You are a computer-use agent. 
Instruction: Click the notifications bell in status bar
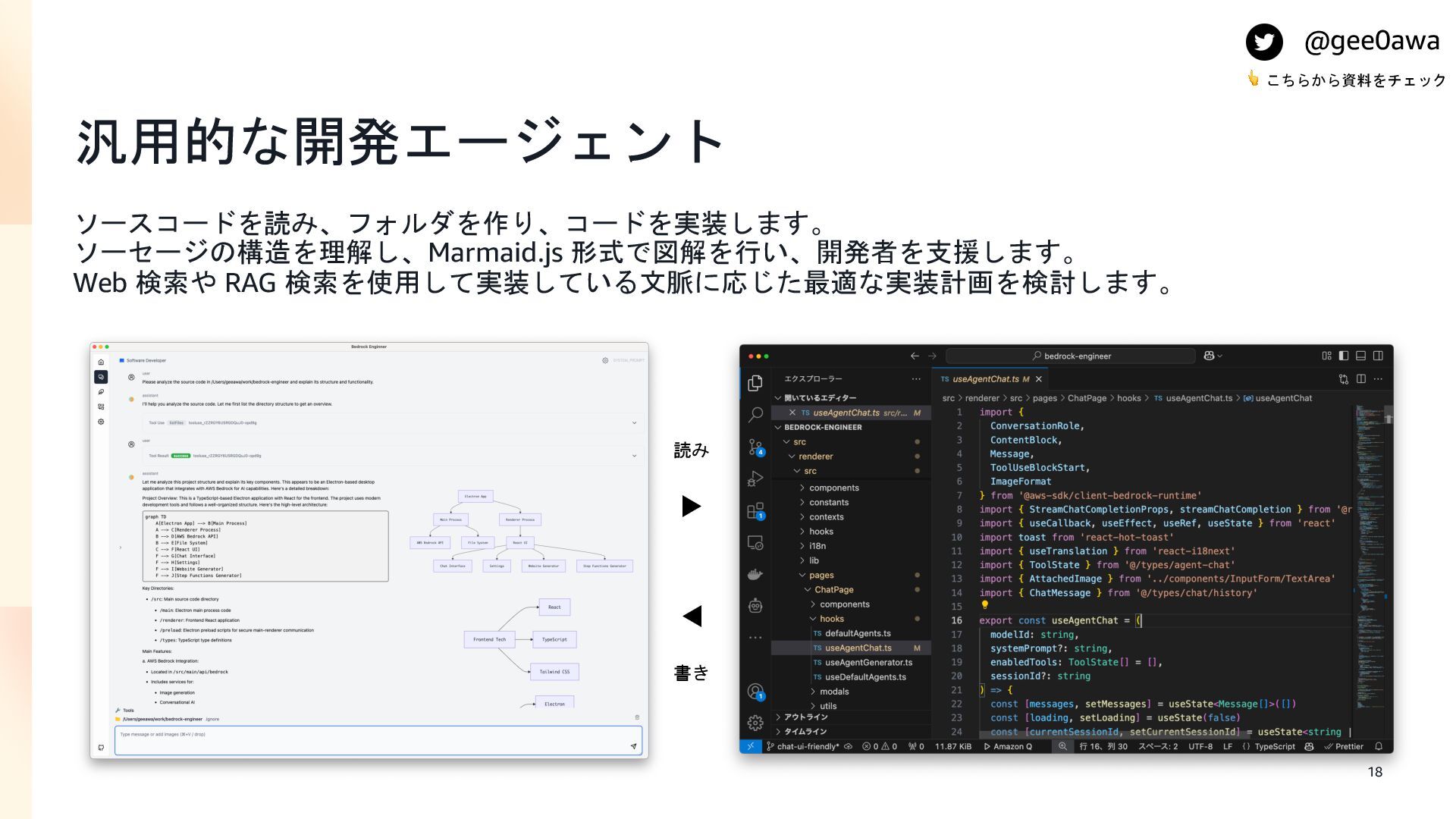coord(1379,747)
